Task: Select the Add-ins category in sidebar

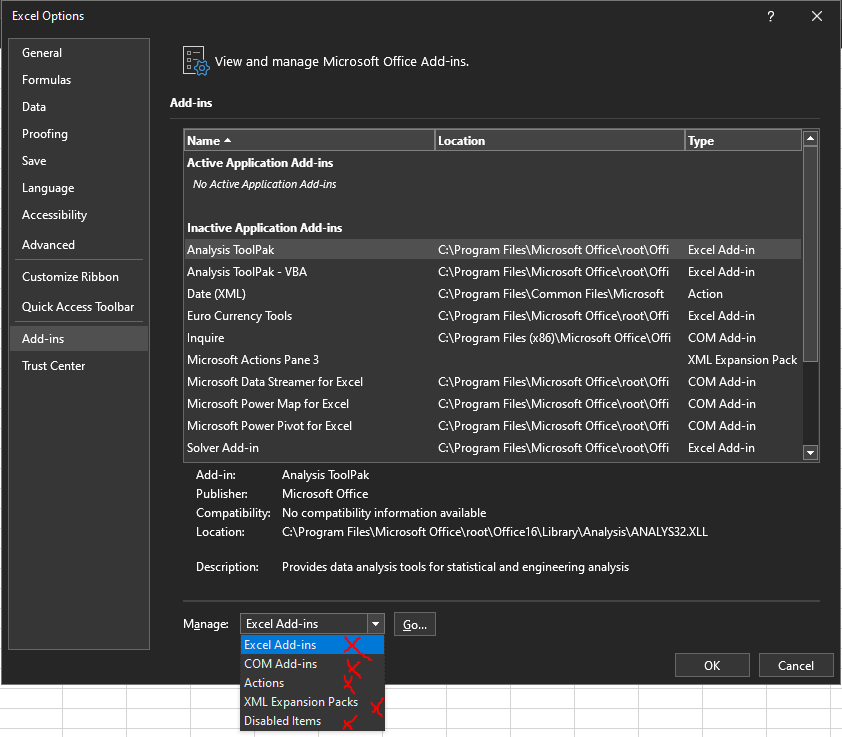Action: pos(79,338)
